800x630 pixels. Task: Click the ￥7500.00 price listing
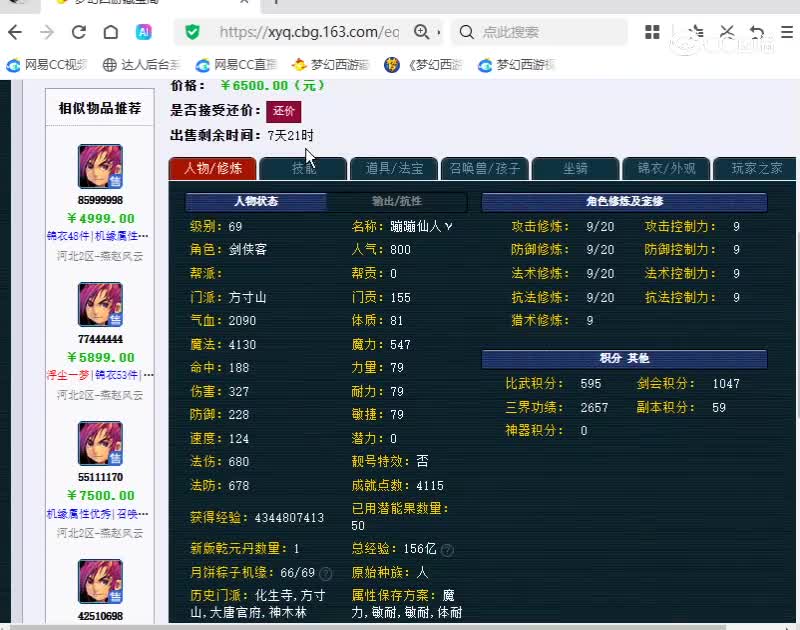[x=101, y=495]
